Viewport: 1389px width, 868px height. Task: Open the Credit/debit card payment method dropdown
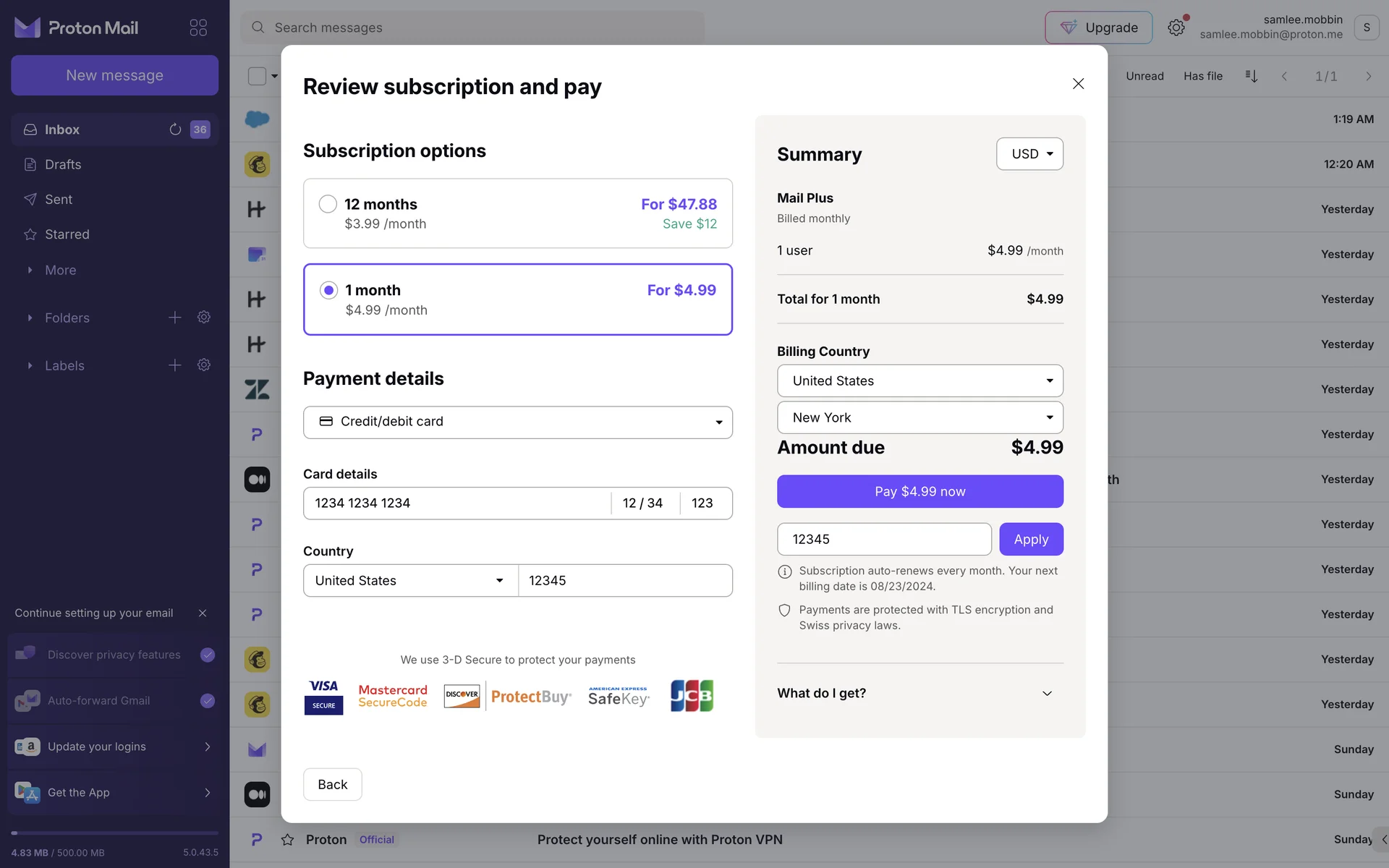517,422
